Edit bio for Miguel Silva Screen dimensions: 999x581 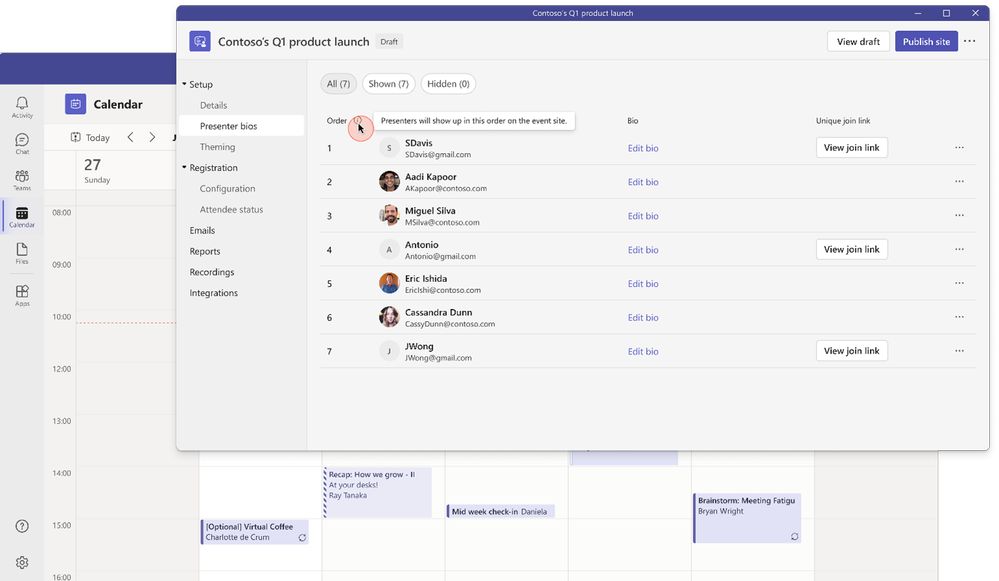point(643,216)
